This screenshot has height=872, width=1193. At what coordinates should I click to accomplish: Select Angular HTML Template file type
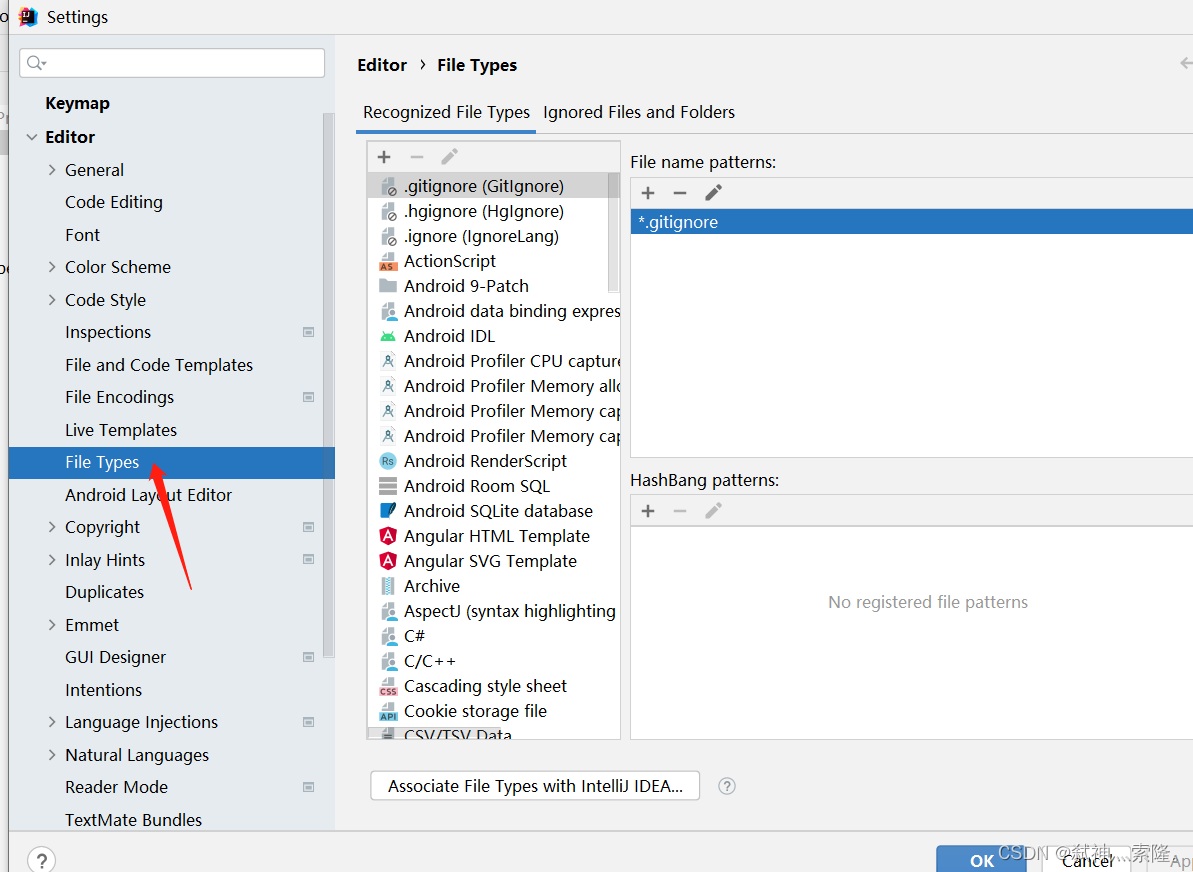point(496,536)
